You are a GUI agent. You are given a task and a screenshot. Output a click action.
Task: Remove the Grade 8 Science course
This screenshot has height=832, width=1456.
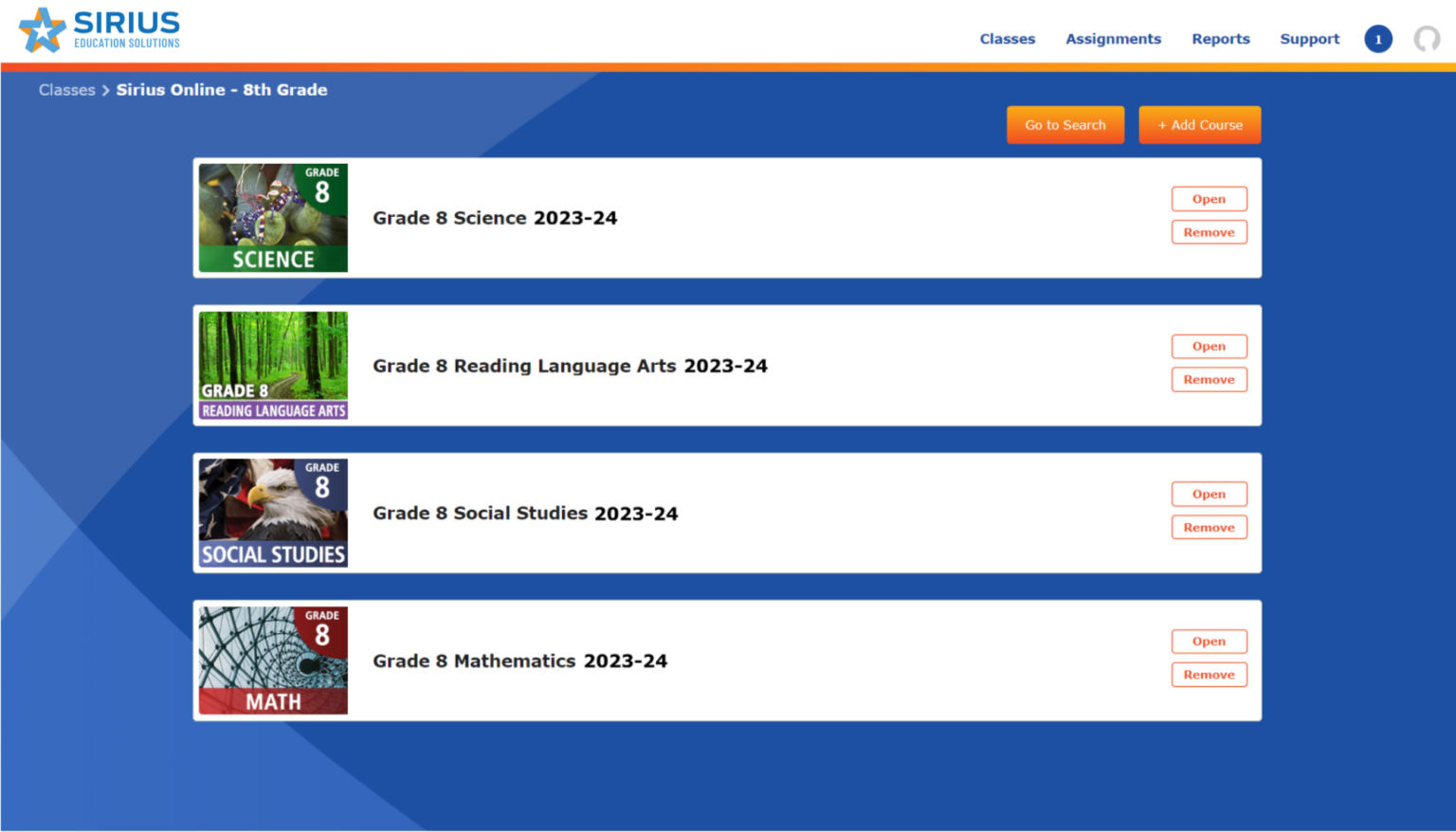1209,231
